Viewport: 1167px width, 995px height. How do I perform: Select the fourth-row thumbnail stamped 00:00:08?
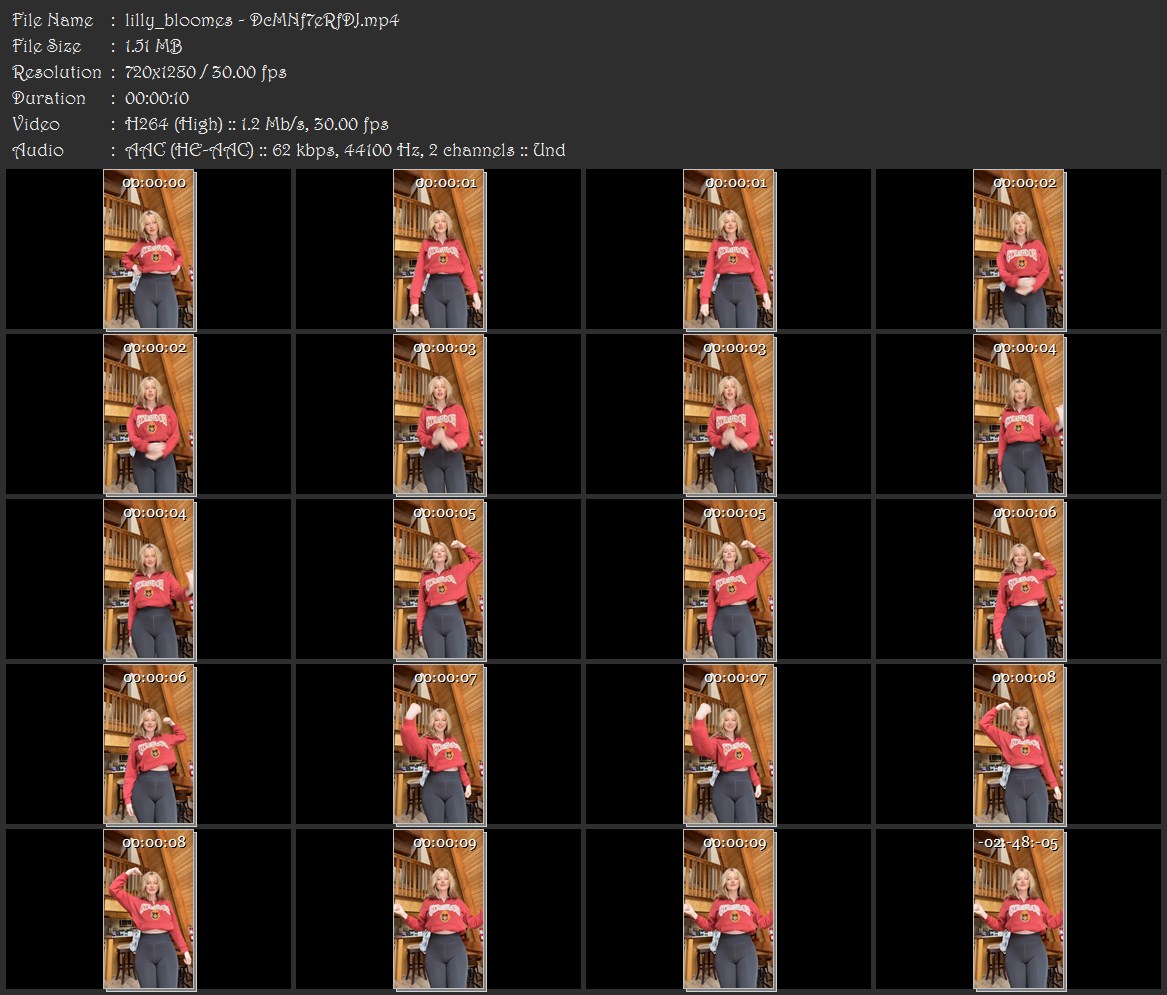1019,744
